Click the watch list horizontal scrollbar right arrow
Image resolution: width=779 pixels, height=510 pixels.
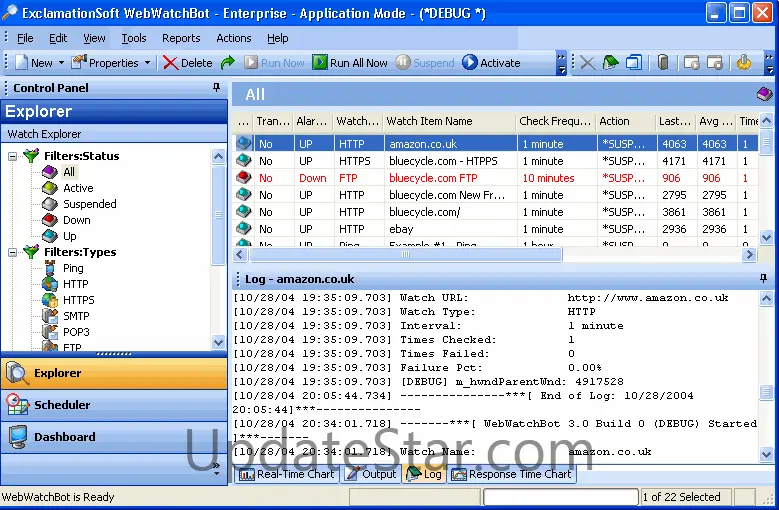pos(750,255)
